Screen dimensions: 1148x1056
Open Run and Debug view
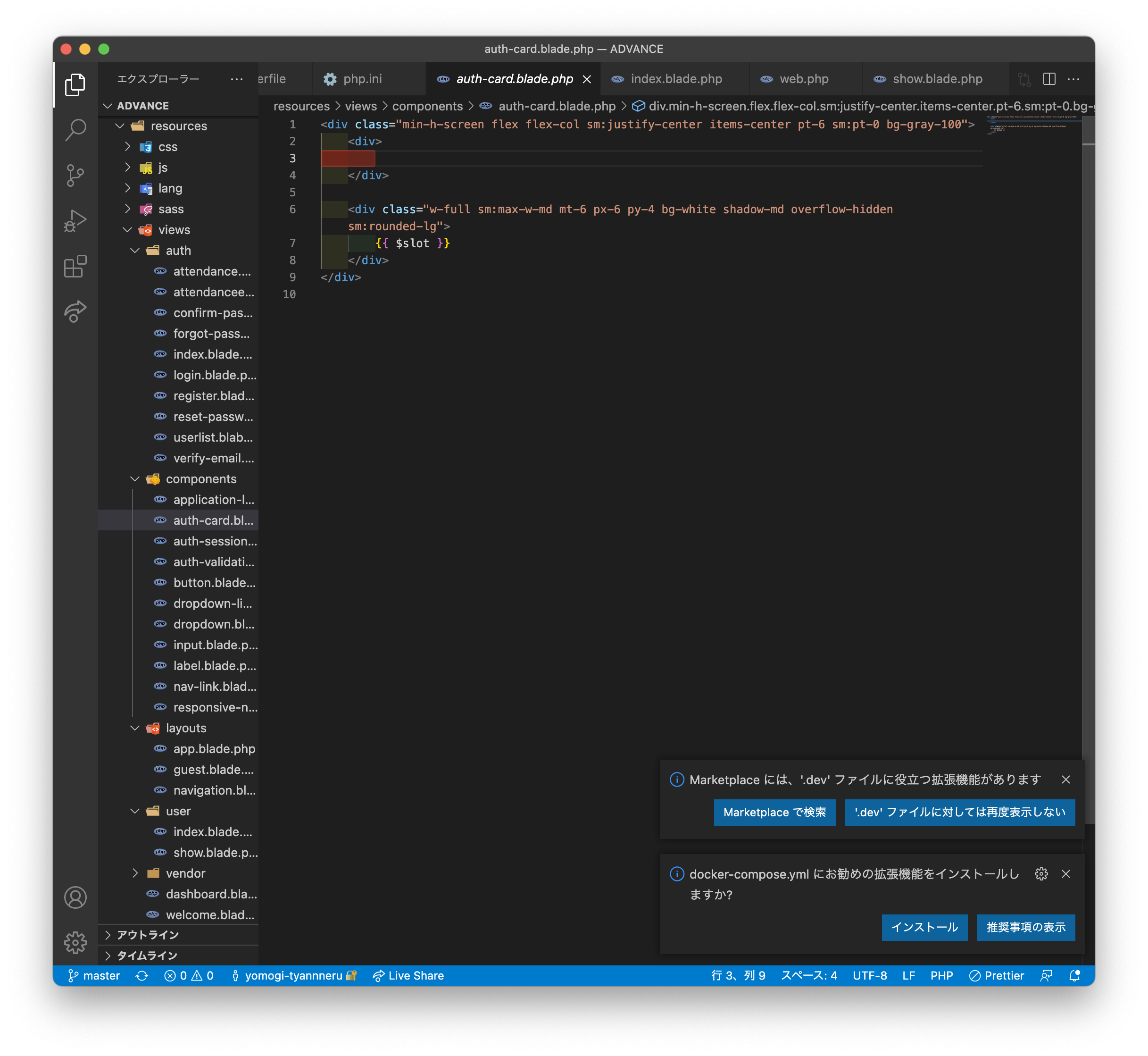coord(75,220)
